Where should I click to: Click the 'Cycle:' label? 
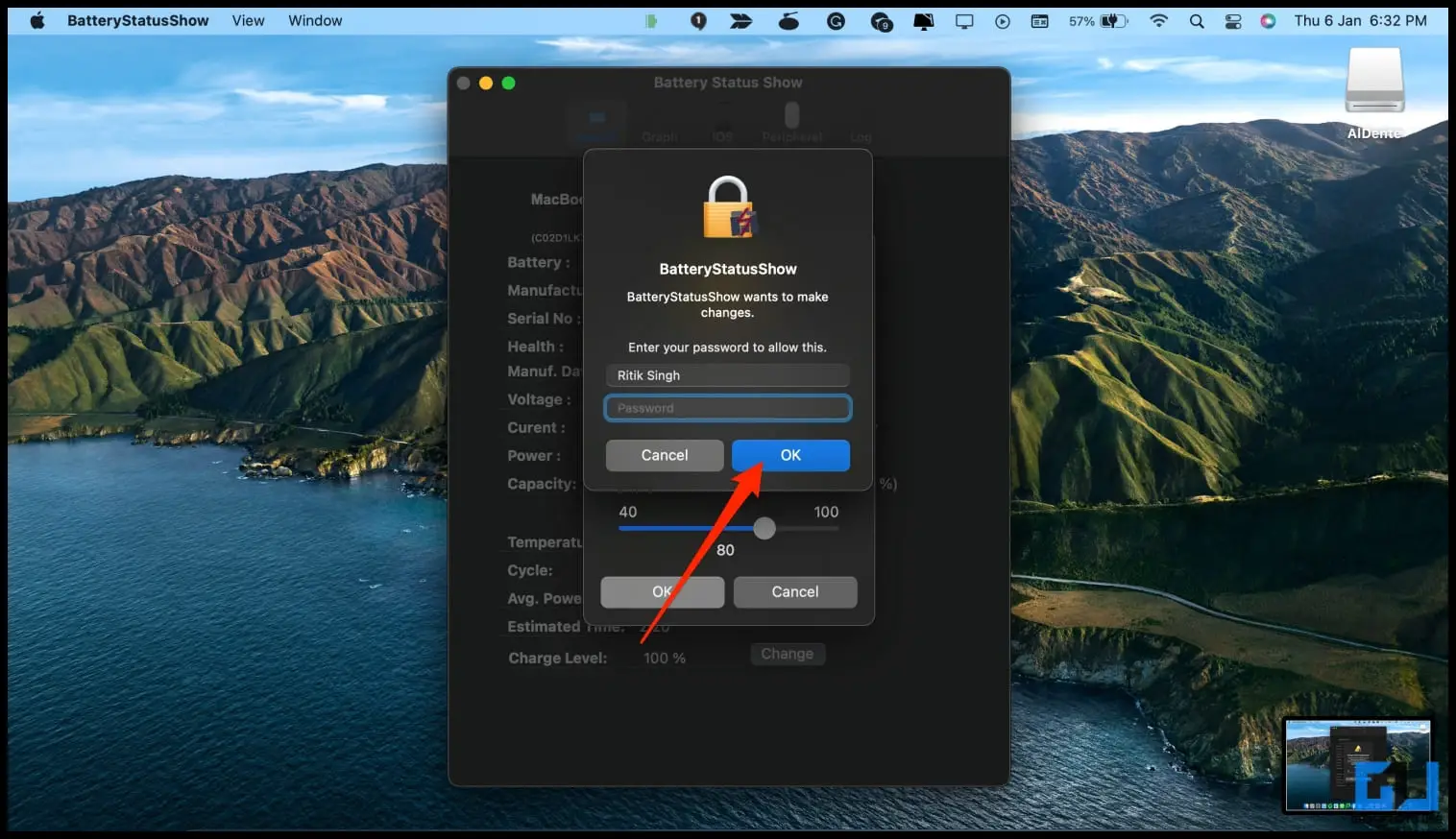(x=530, y=570)
